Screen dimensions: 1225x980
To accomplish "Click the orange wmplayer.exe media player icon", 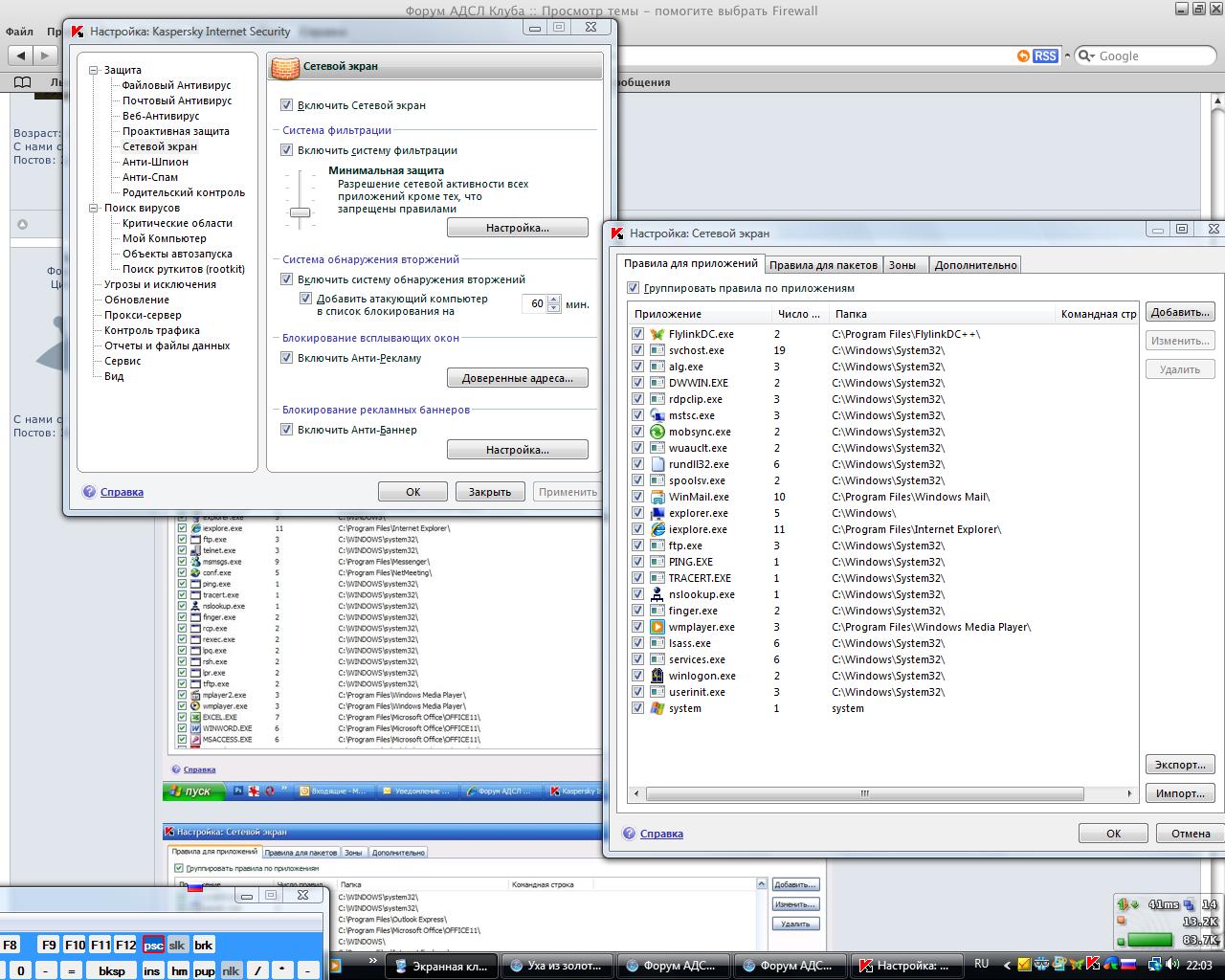I will pyautogui.click(x=657, y=627).
